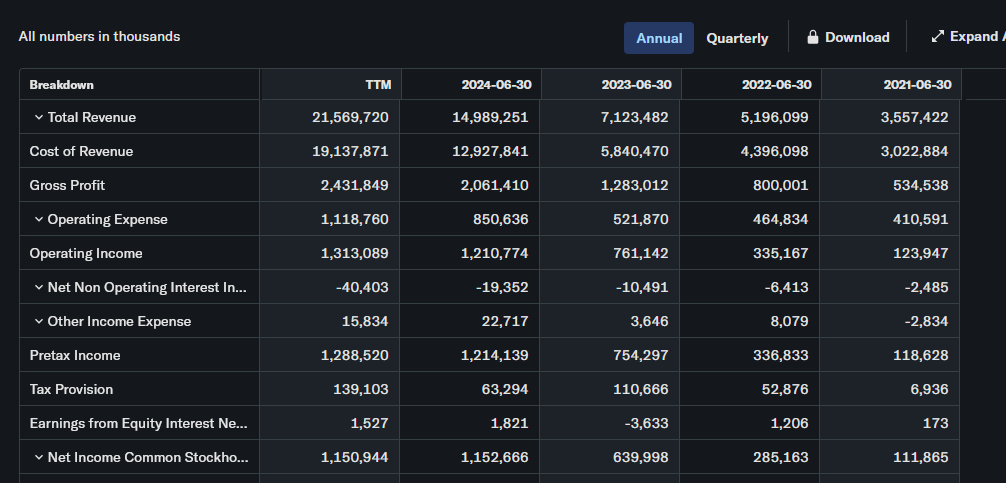Click Cost of Revenue value 12,927,841

click(x=491, y=151)
